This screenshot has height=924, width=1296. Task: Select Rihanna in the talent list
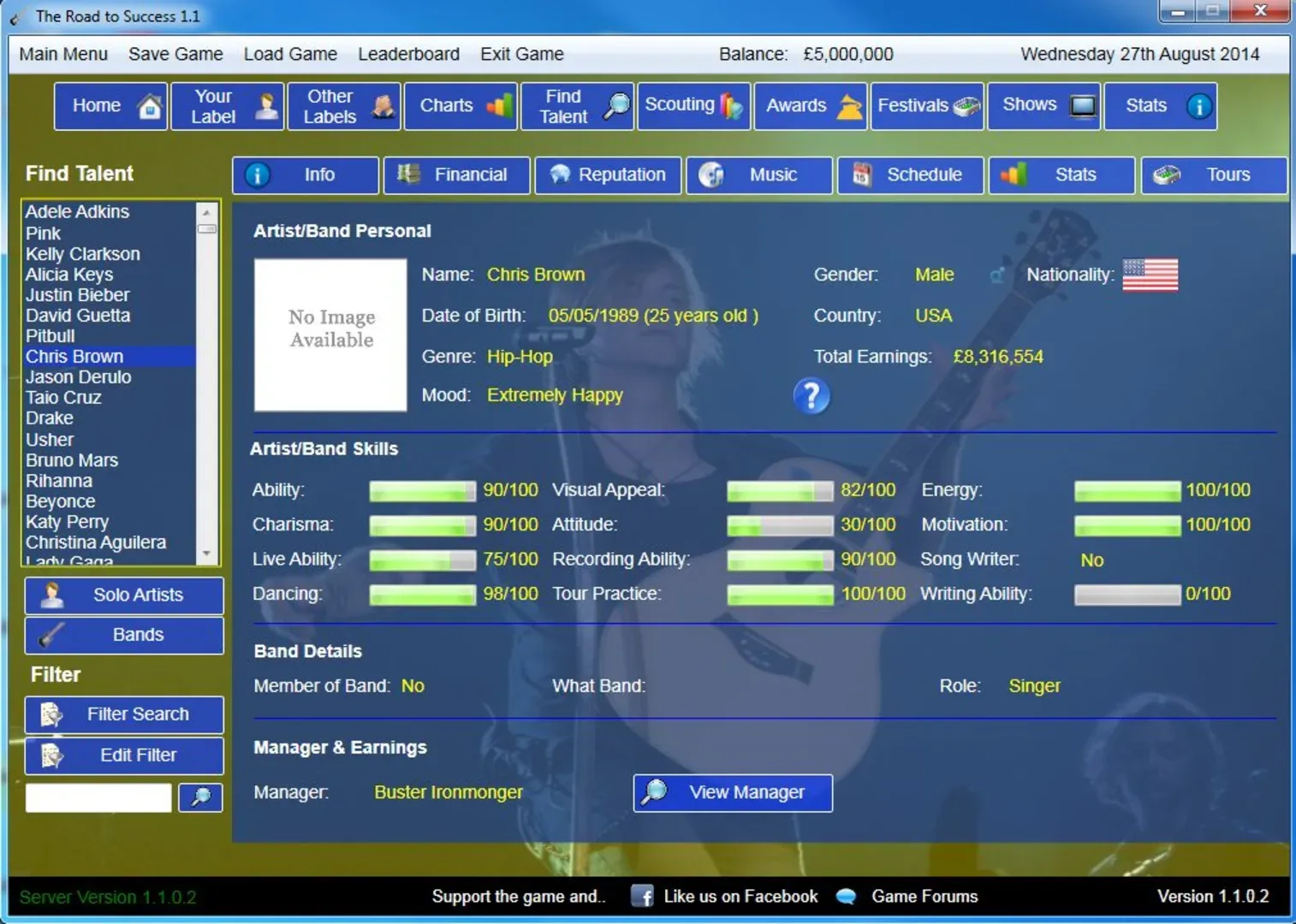(x=59, y=481)
